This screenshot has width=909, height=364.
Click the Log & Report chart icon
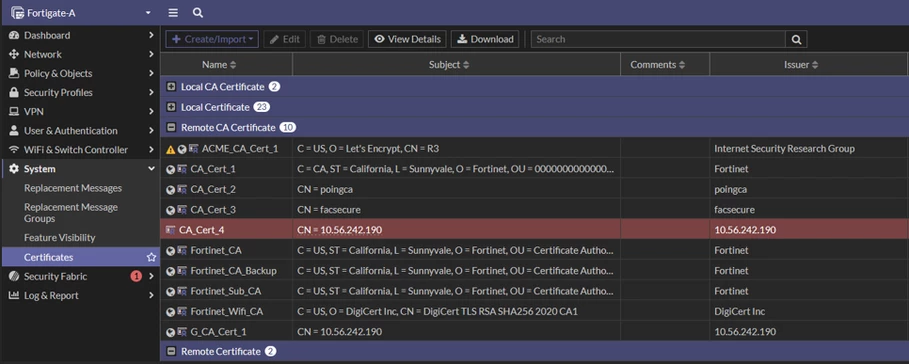coord(14,296)
